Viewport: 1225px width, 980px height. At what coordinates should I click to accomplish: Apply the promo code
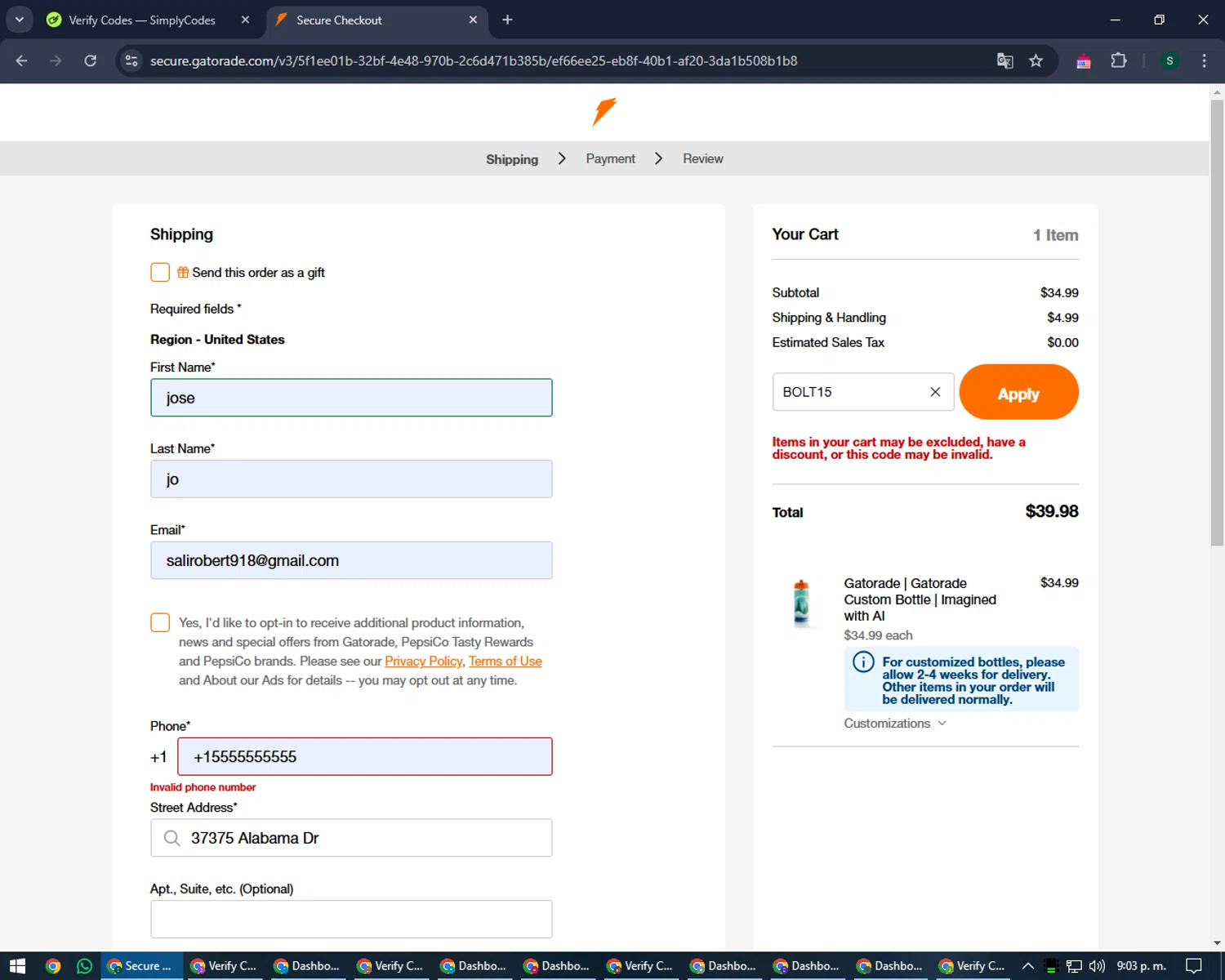tap(1018, 392)
